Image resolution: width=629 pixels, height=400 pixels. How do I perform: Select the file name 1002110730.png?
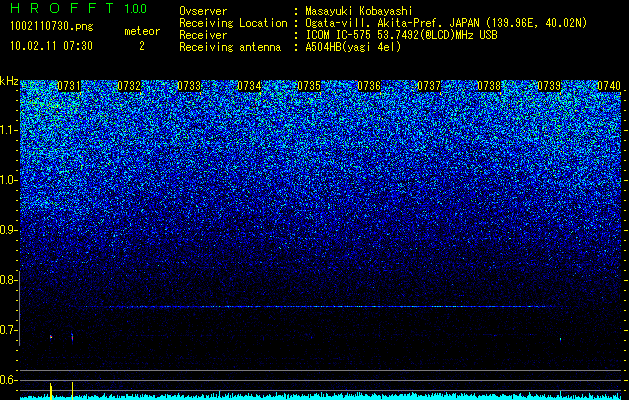point(52,26)
